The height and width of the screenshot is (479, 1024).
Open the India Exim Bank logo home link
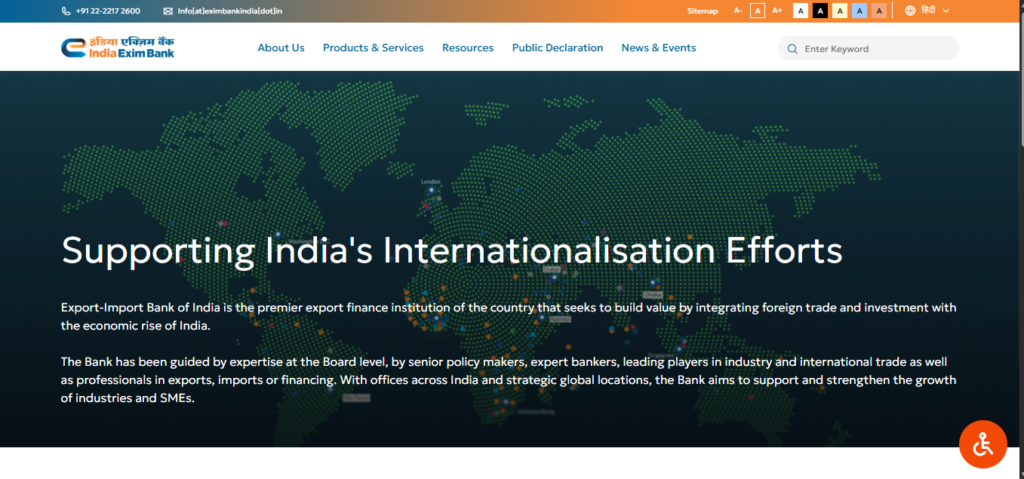118,47
